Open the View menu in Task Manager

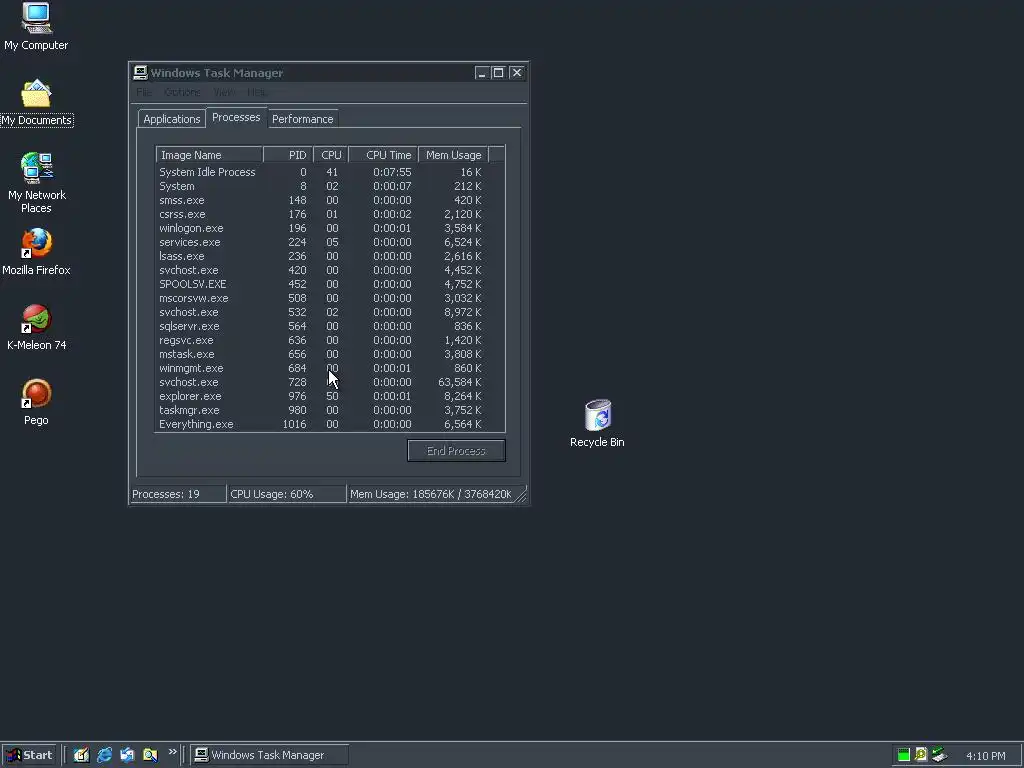(x=223, y=92)
